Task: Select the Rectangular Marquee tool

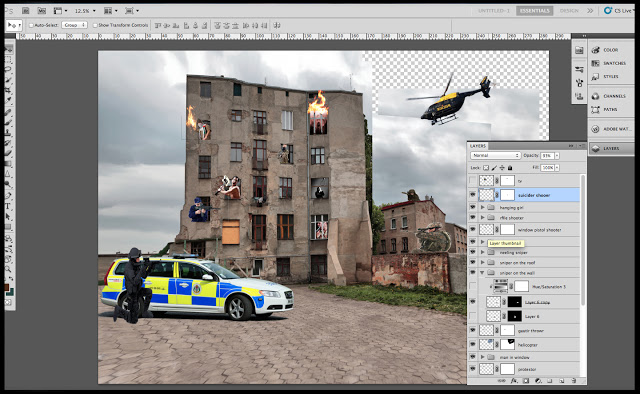Action: [8, 60]
